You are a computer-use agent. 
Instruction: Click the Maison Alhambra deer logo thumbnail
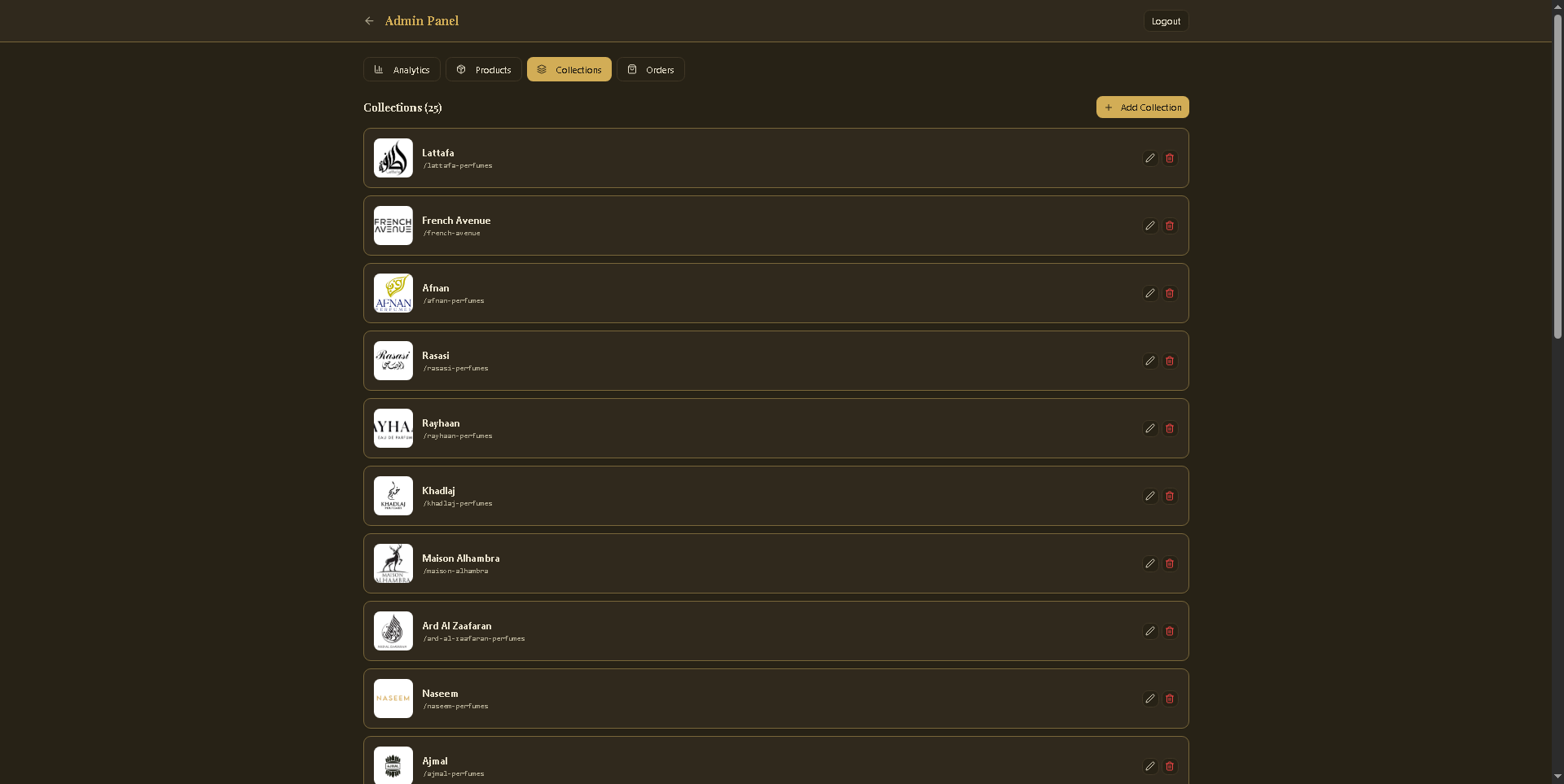[x=393, y=563]
